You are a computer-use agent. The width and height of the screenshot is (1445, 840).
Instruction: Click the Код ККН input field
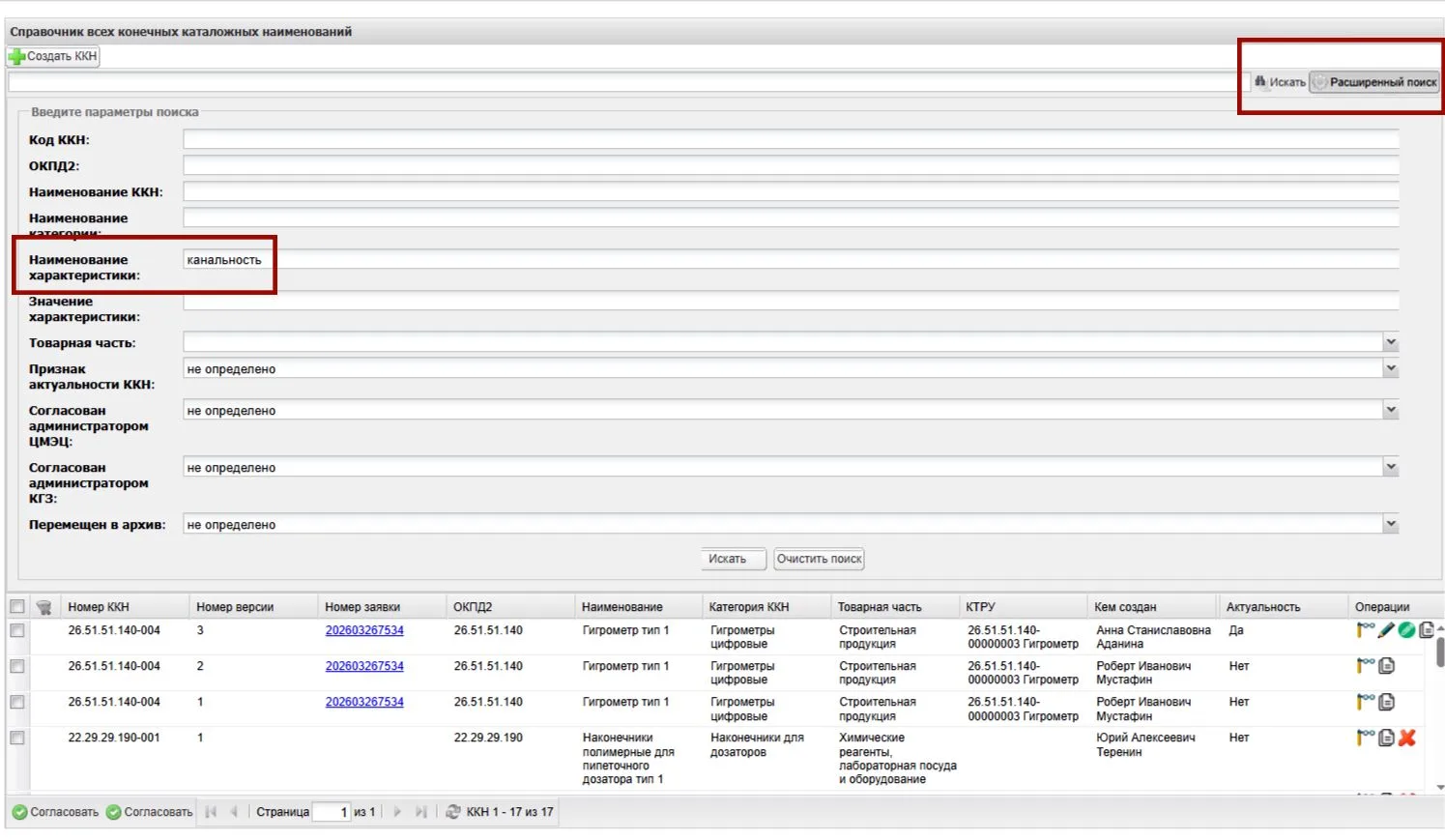[x=791, y=139]
